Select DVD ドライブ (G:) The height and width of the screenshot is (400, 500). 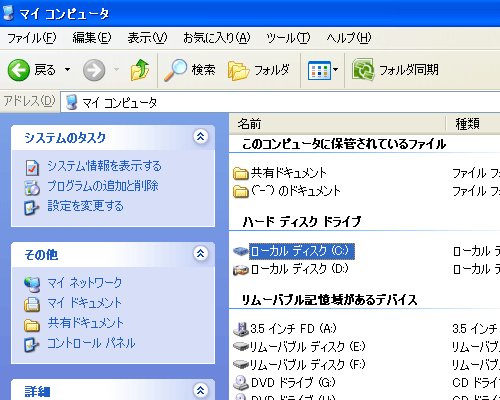click(293, 382)
